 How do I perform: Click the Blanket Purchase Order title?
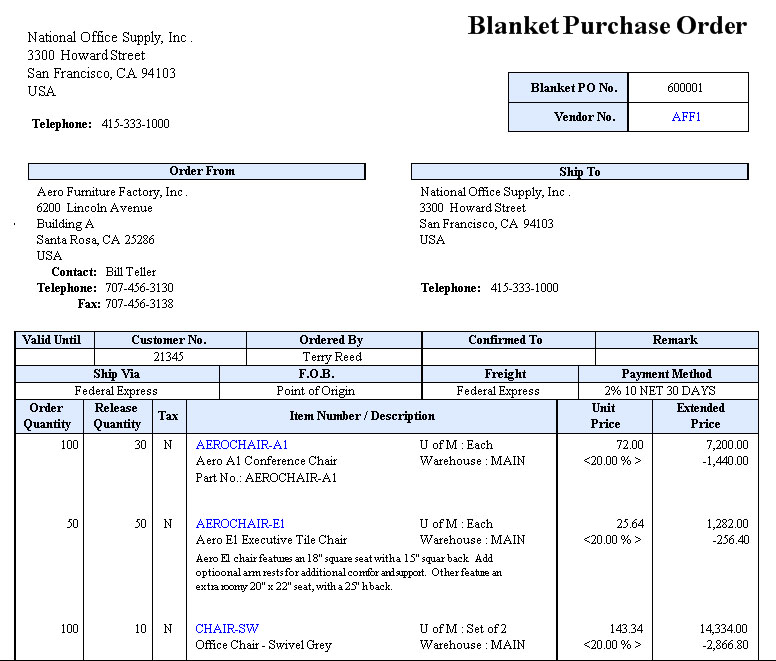coord(607,26)
